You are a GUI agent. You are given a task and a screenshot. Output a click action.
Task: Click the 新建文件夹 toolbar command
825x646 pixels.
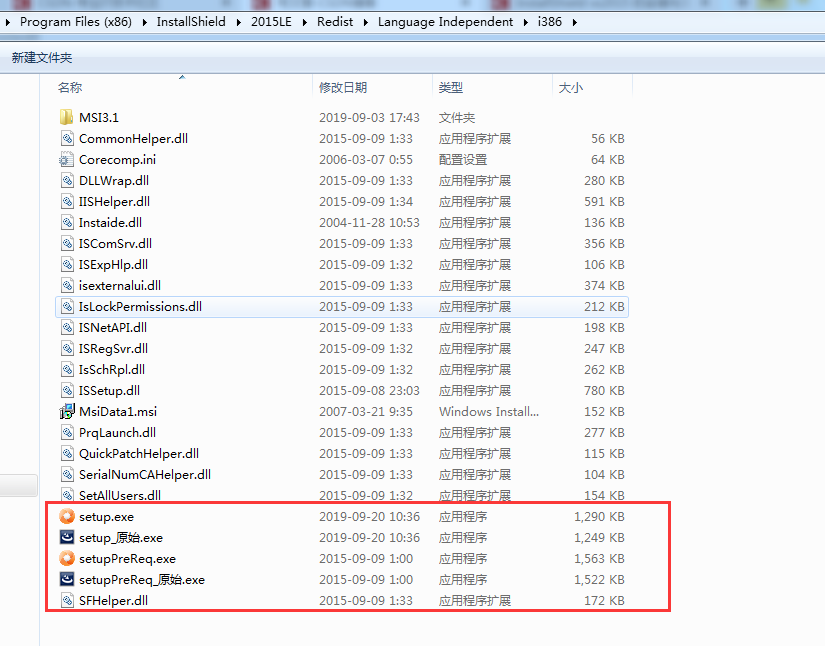click(42, 57)
